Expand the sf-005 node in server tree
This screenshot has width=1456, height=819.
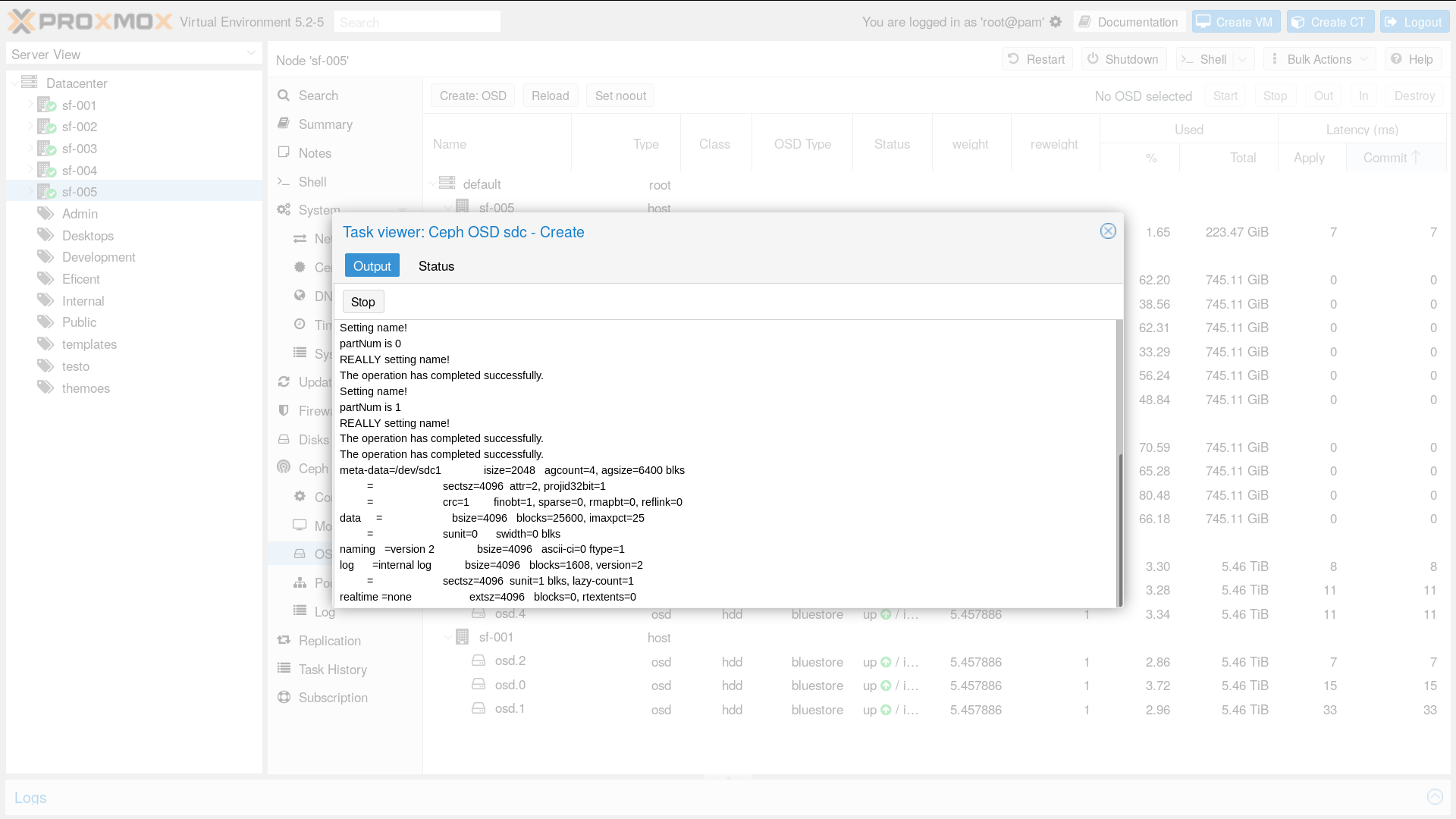tap(31, 191)
